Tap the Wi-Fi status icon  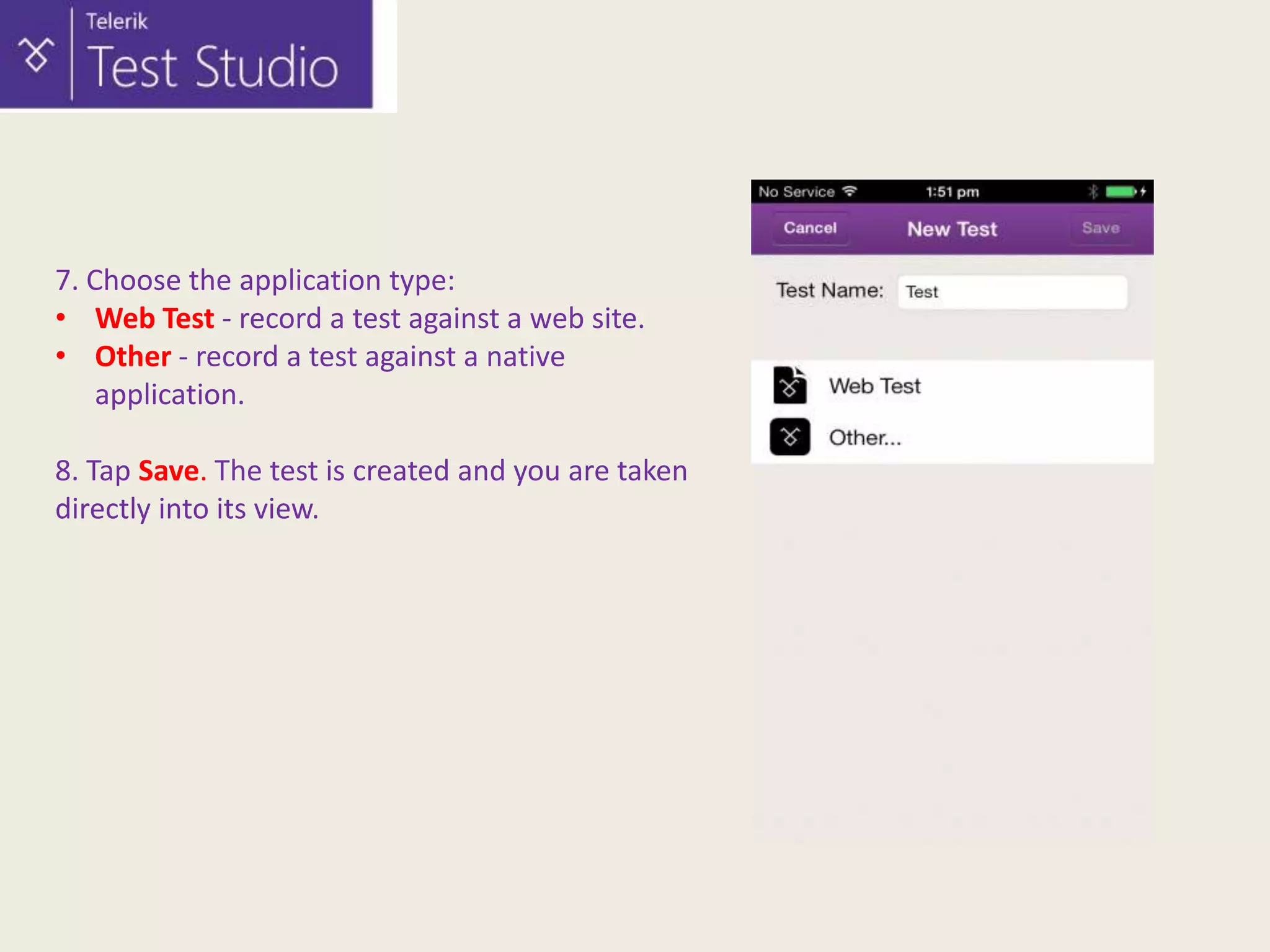point(850,191)
